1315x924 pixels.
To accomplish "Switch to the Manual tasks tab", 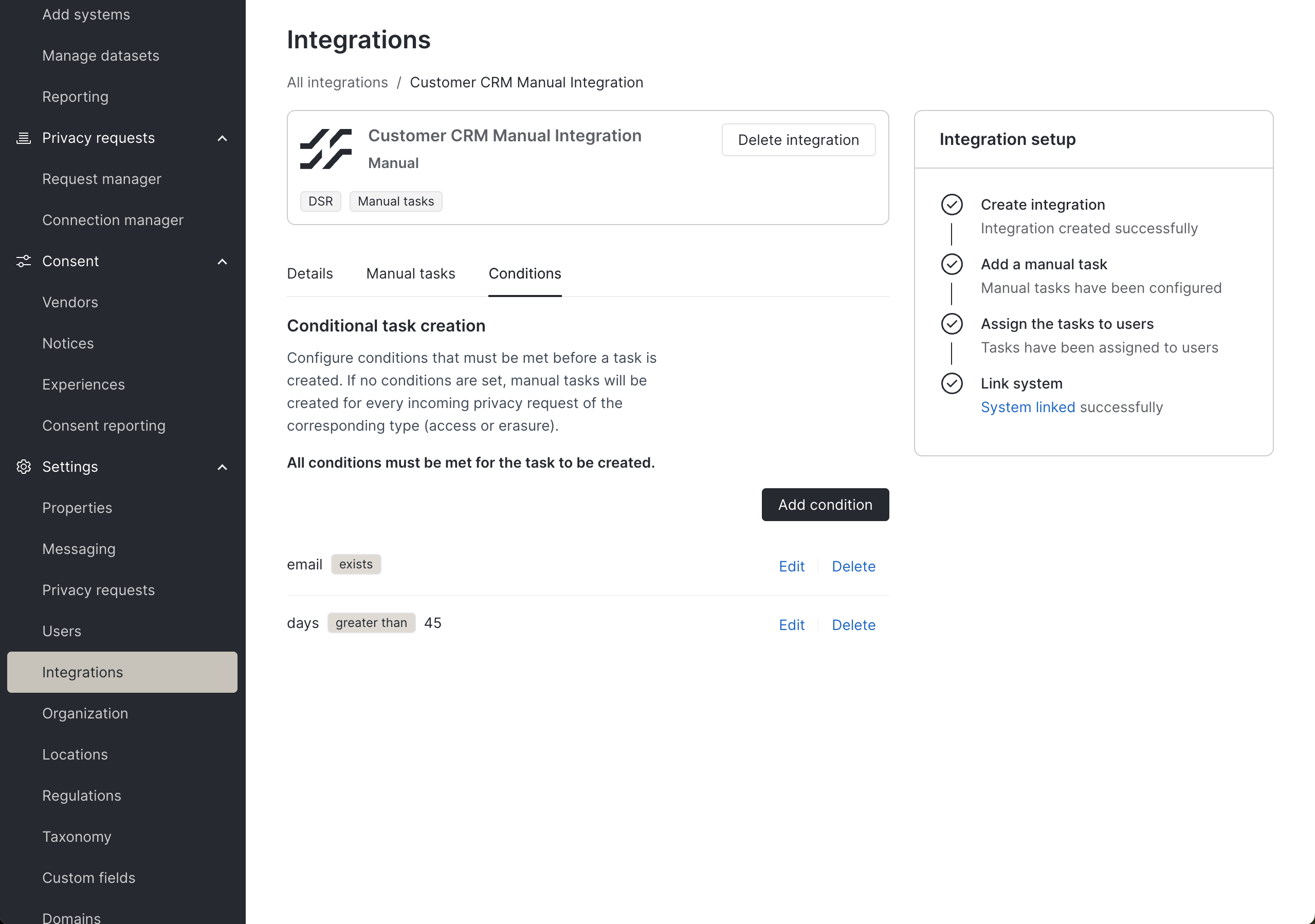I will coord(410,273).
